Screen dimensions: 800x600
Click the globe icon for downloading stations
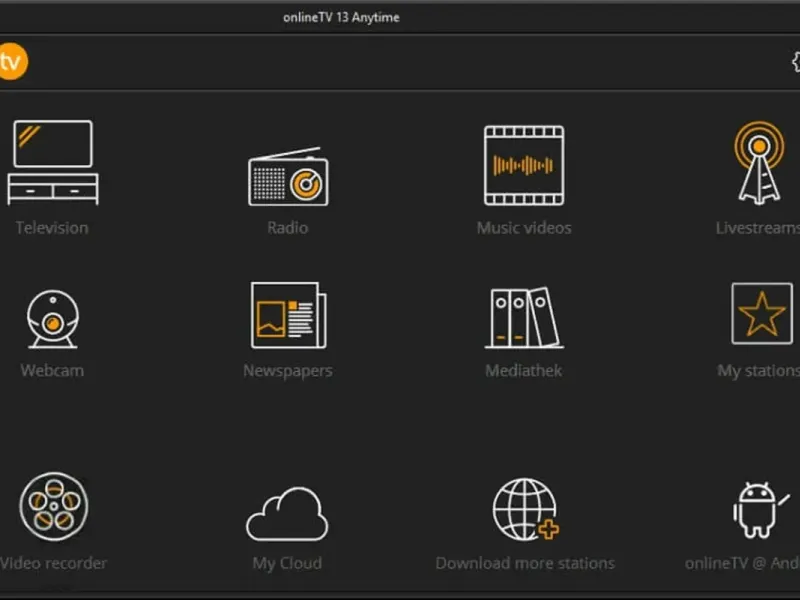[526, 509]
